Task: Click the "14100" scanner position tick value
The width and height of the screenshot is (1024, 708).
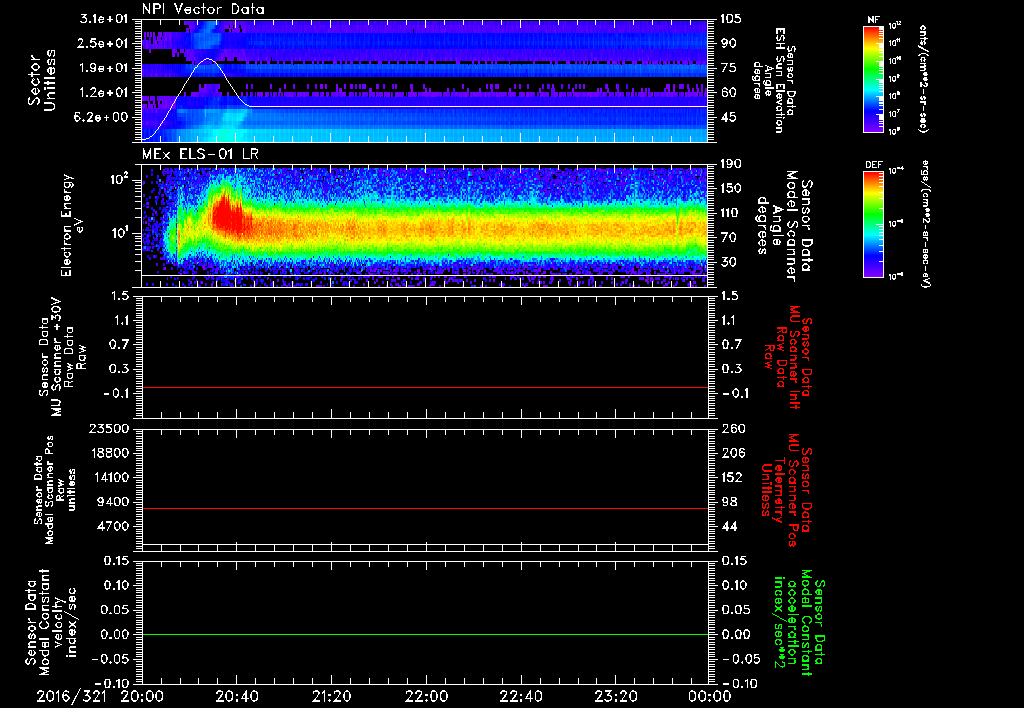Action: [110, 477]
